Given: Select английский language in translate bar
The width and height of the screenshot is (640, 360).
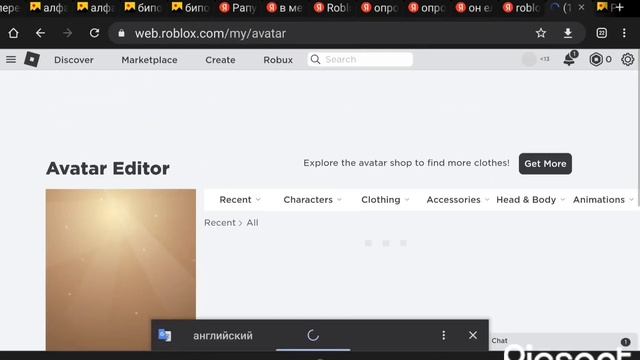Looking at the screenshot, I should pyautogui.click(x=223, y=336).
